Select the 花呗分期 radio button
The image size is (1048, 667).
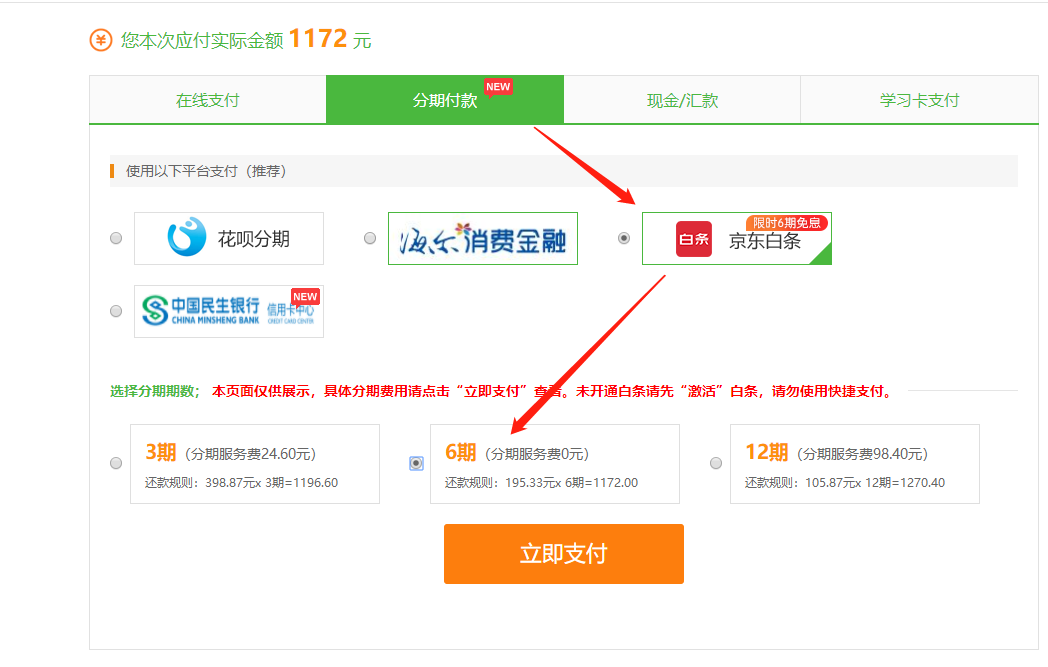[116, 238]
